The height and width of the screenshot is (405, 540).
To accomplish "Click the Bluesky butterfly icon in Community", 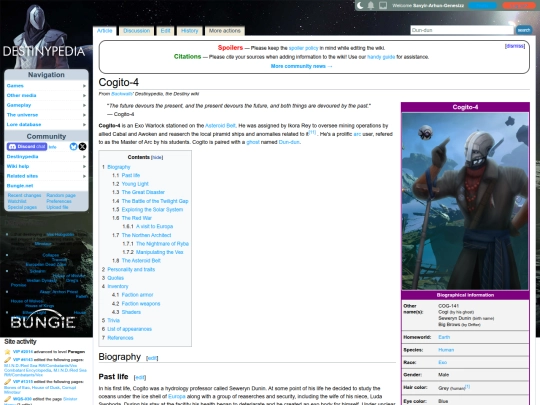I will click(73, 147).
